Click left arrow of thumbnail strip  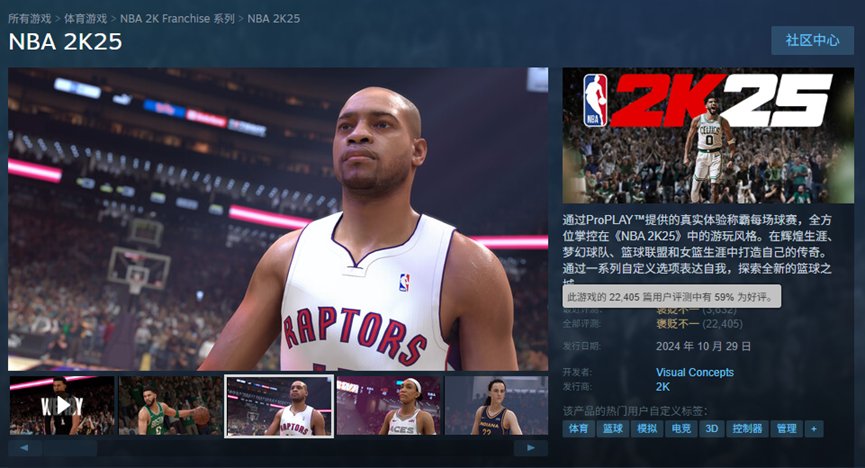[24, 448]
